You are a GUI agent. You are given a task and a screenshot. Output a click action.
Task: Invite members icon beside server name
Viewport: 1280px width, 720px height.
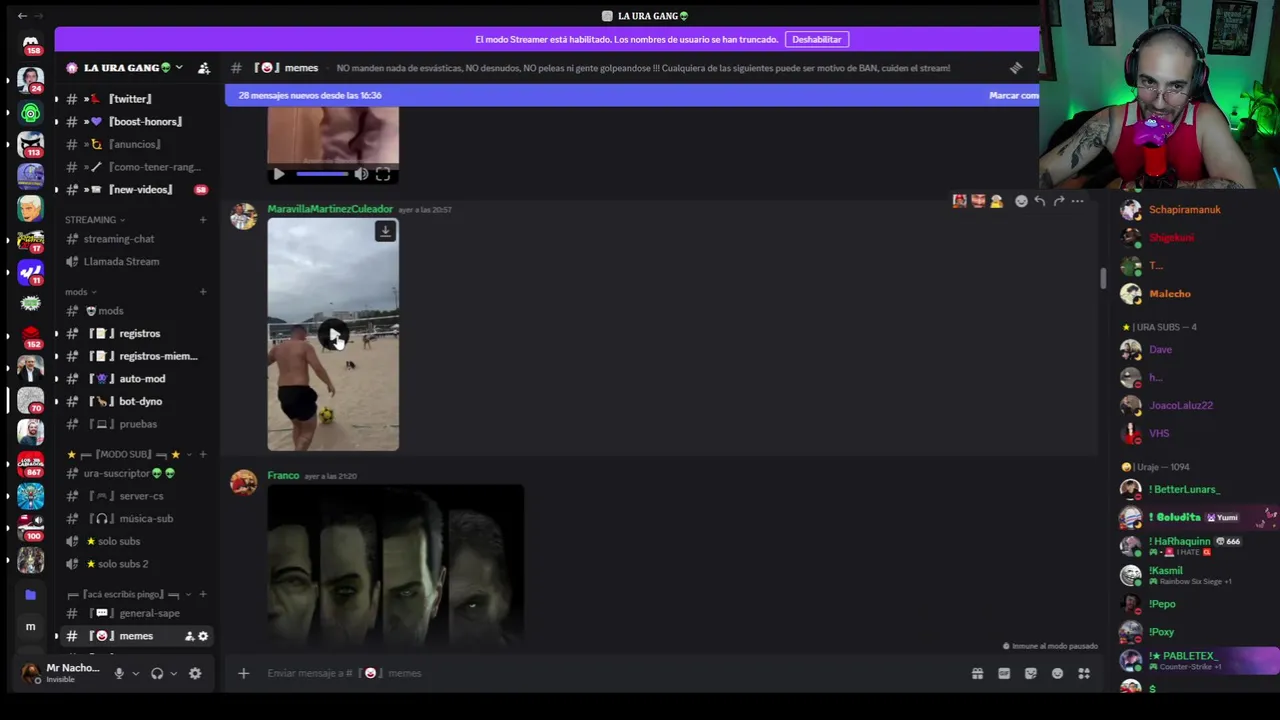[204, 68]
